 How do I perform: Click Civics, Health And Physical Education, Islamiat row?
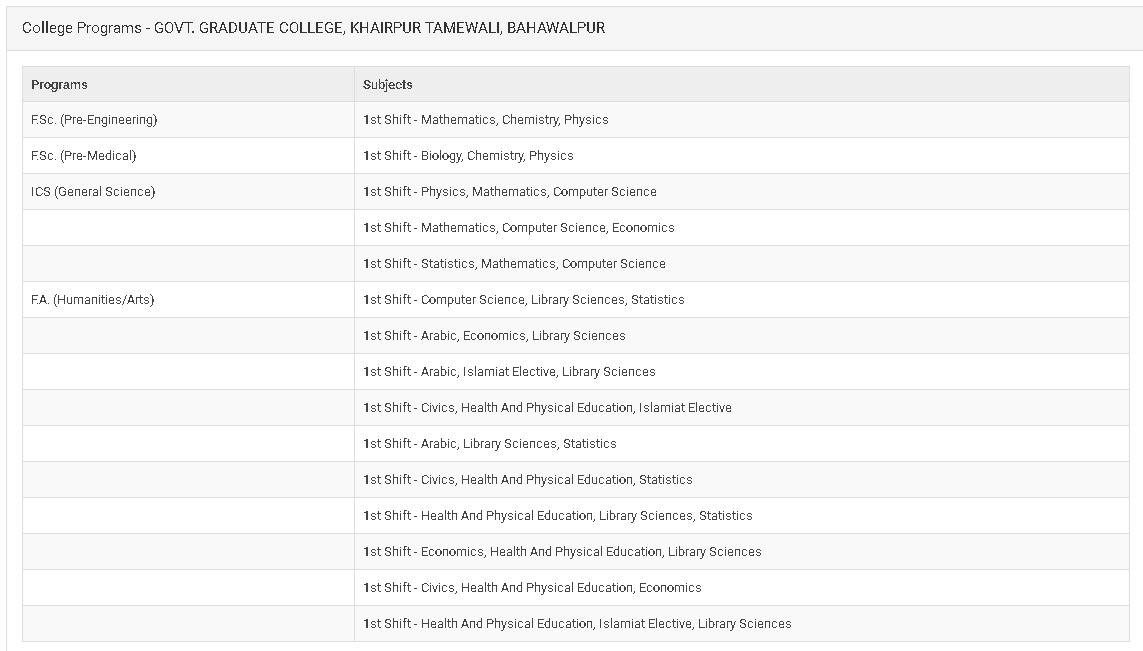pyautogui.click(x=742, y=408)
